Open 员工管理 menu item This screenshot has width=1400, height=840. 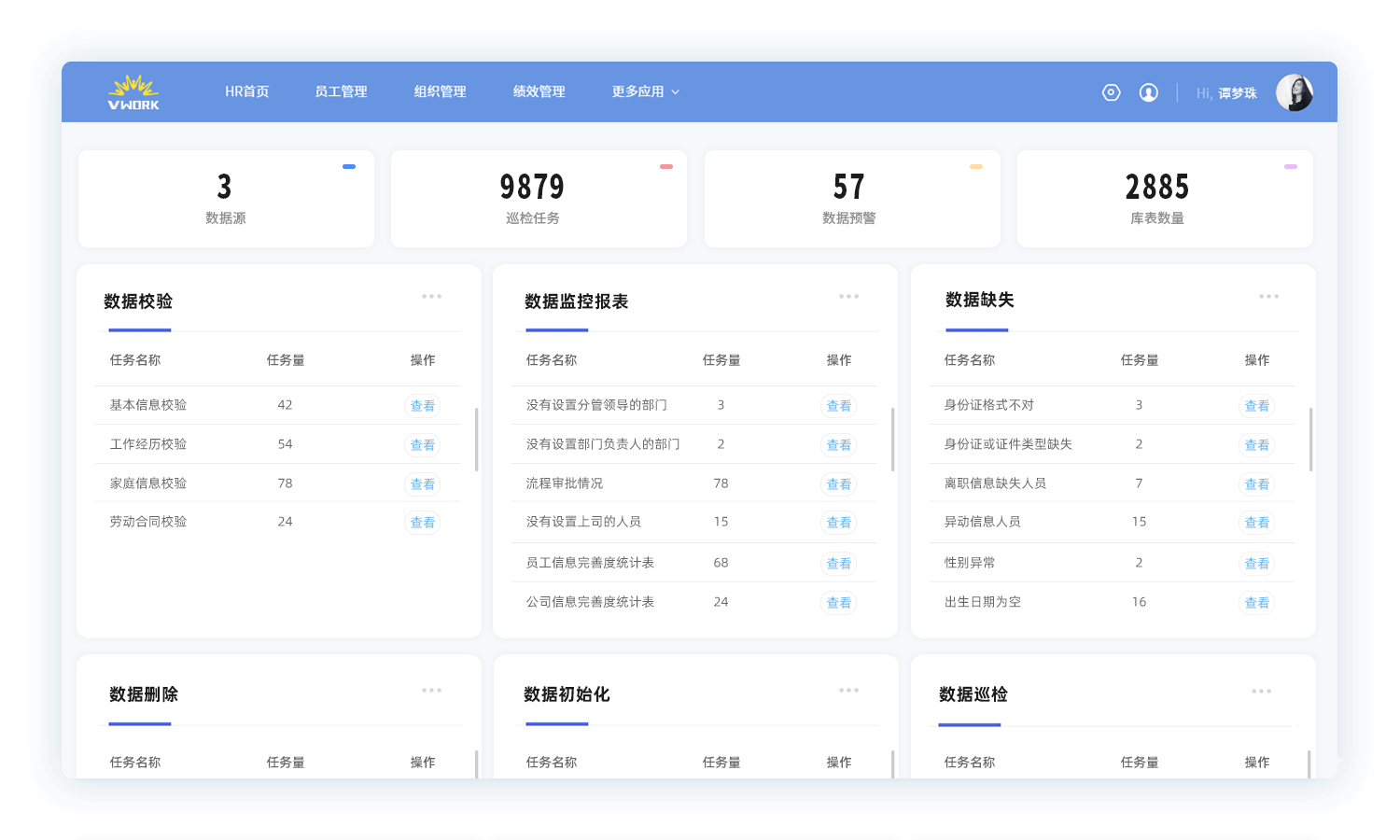point(341,91)
